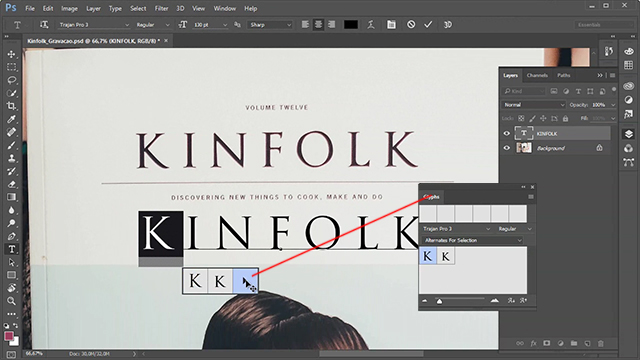The image size is (640, 360).
Task: Toggle type layer filter in Layers panel
Action: tap(578, 91)
